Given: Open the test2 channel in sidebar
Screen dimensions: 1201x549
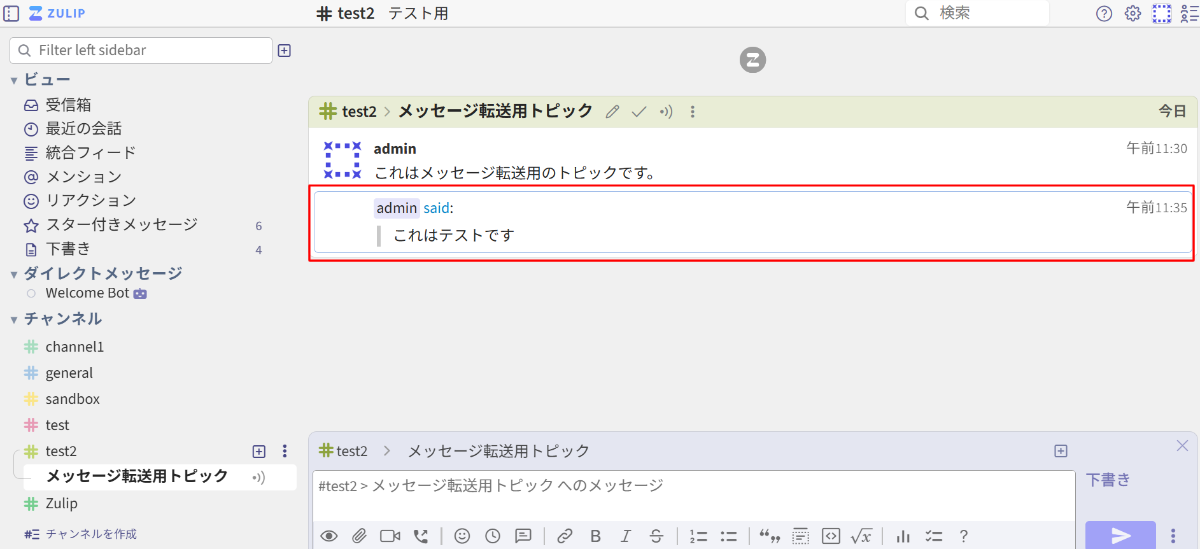Looking at the screenshot, I should 61,451.
